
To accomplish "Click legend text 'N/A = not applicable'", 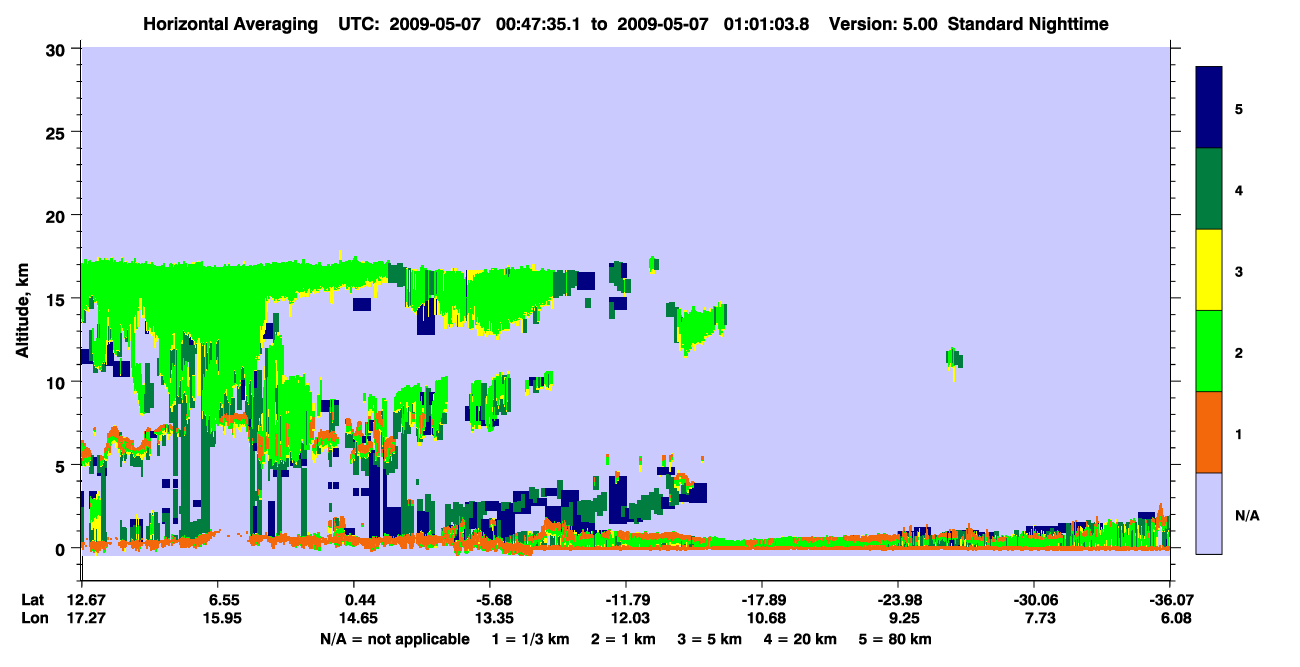I will tap(395, 639).
